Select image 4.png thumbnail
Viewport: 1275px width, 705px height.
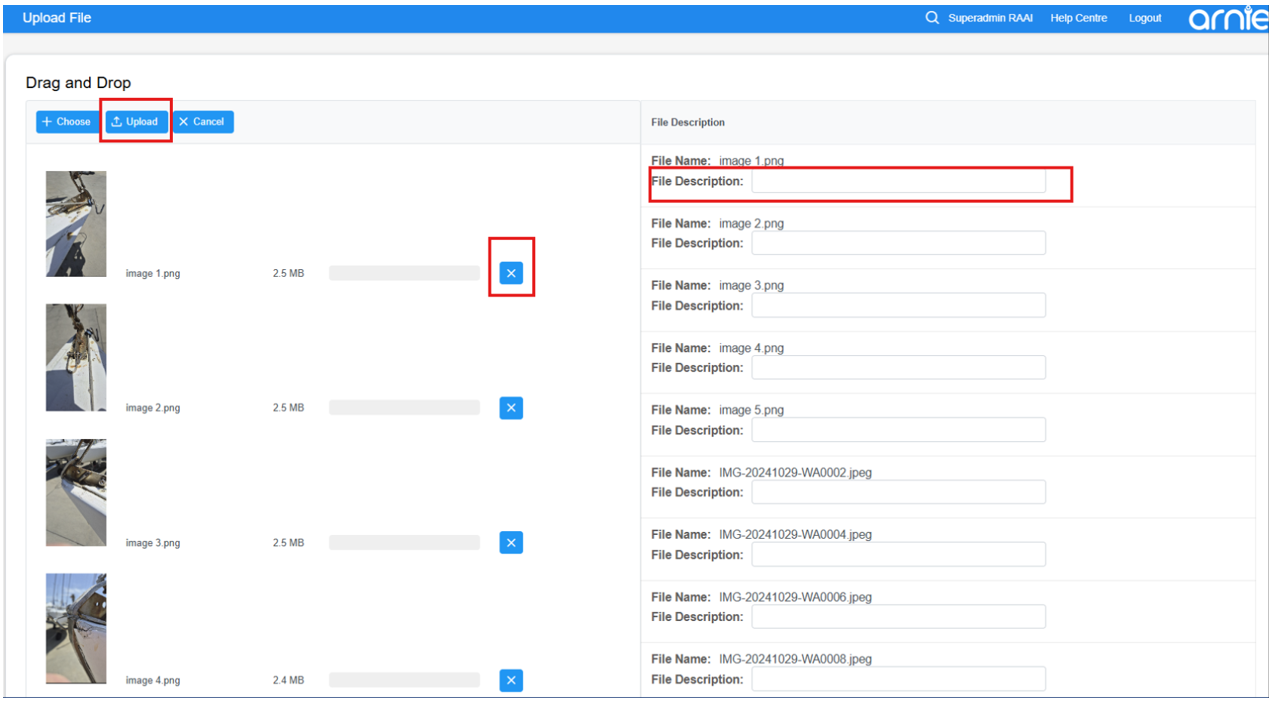tap(76, 629)
